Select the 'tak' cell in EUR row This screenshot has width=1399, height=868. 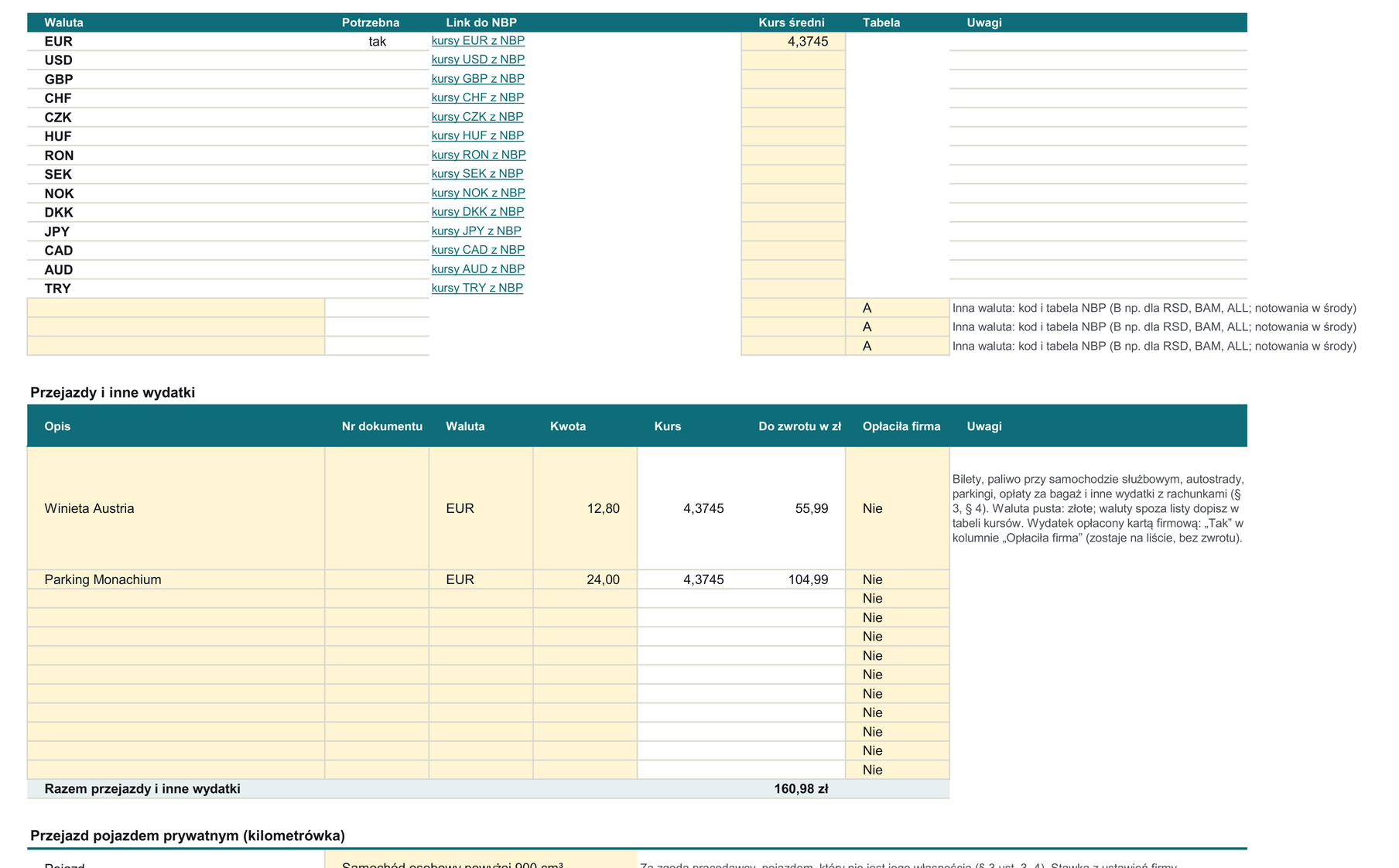pyautogui.click(x=377, y=41)
